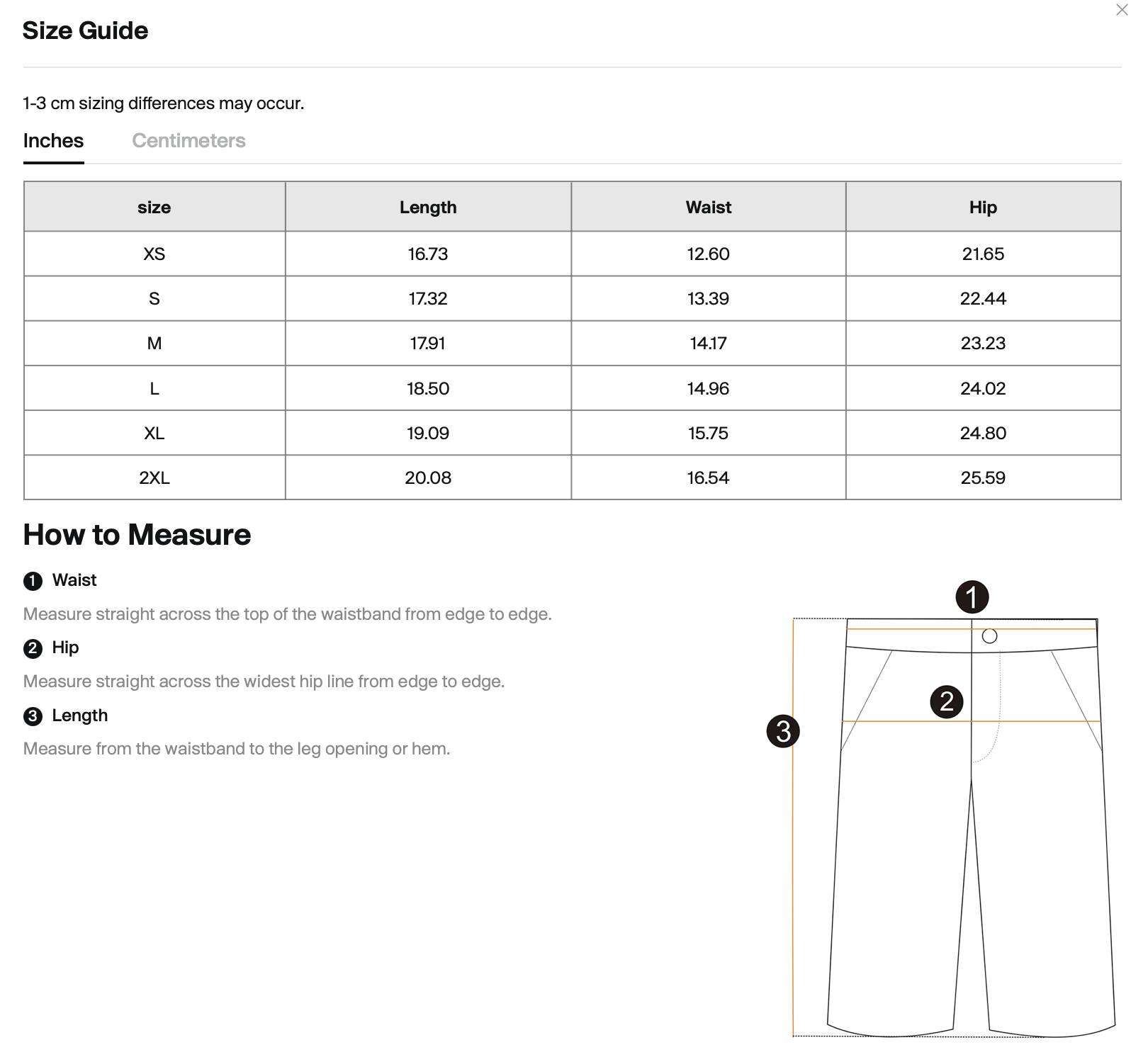Click the Hip number 2 bullet icon
The height and width of the screenshot is (1057, 1148).
coord(33,649)
